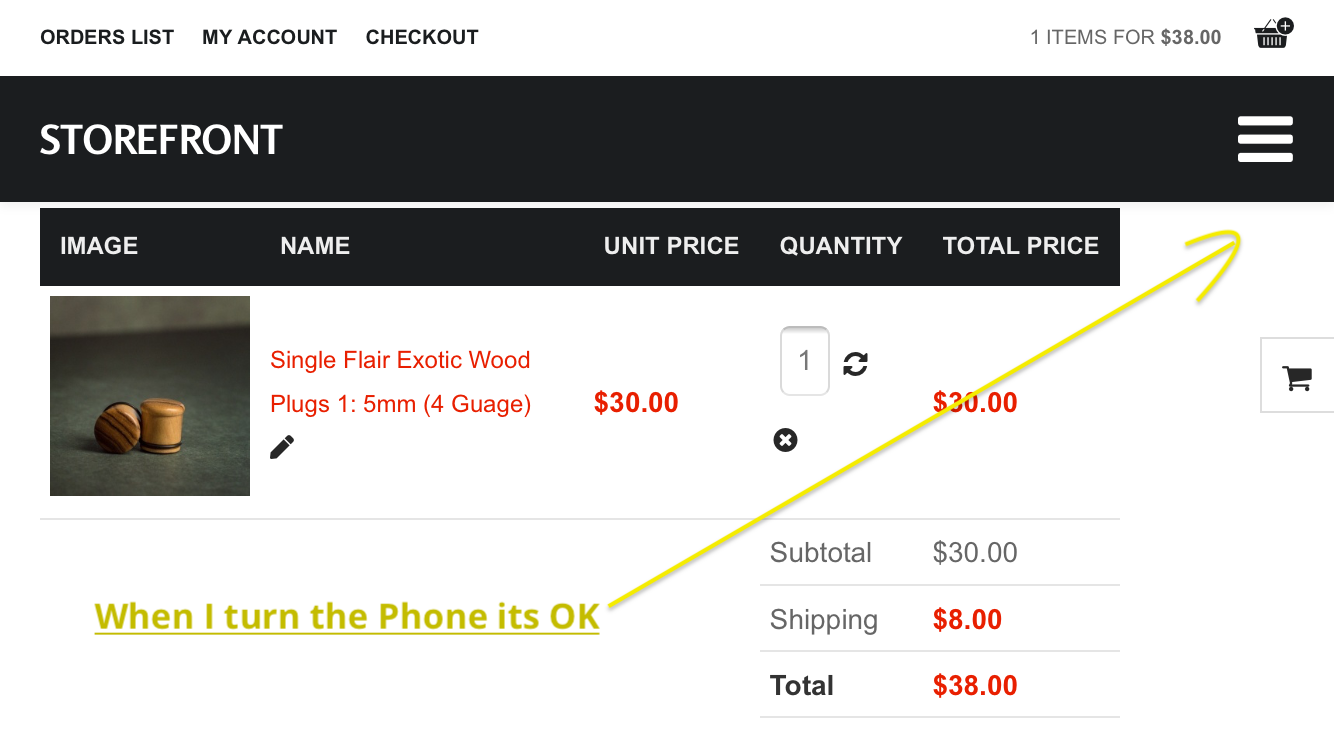The image size is (1334, 750).
Task: Click the 1 items for $38.00 cart summary
Action: [1125, 38]
